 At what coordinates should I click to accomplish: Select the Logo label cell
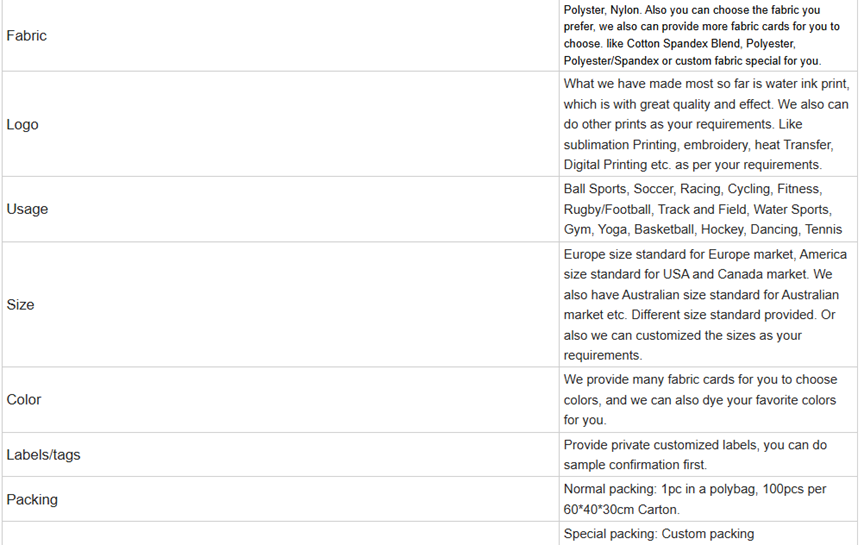(x=23, y=125)
